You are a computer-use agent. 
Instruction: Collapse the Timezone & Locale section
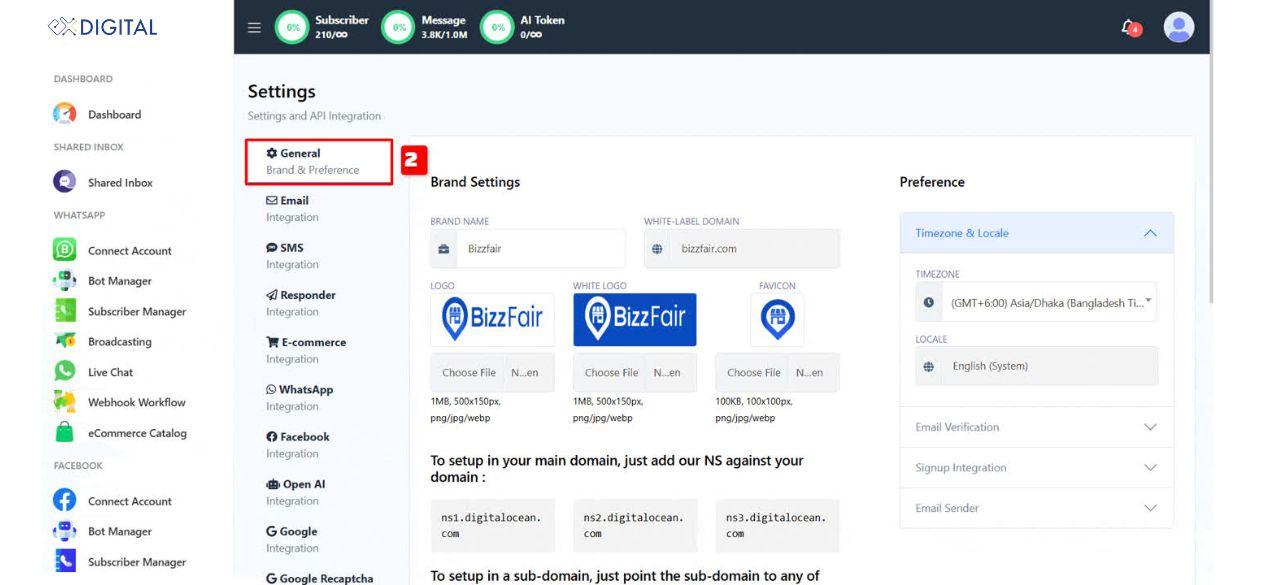[x=1036, y=233]
